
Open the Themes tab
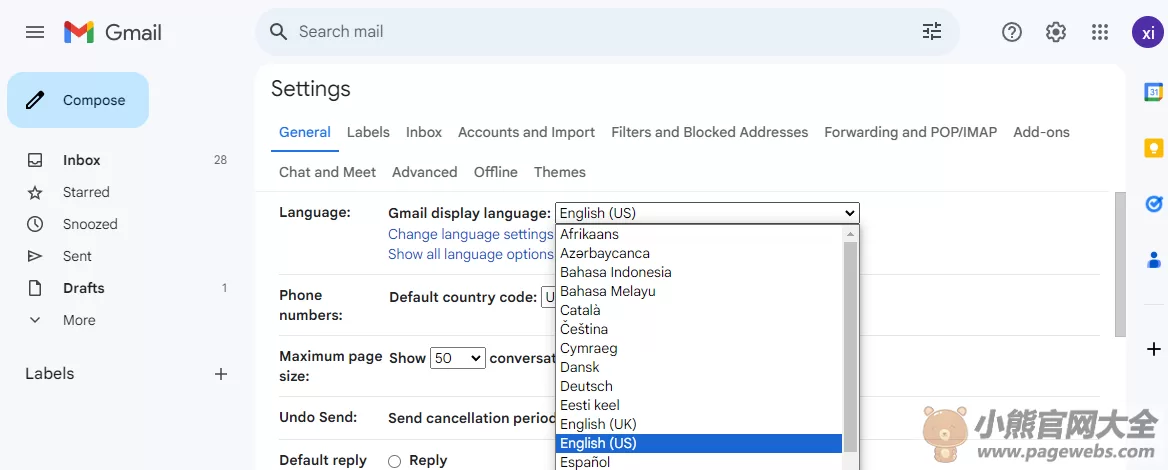click(559, 172)
